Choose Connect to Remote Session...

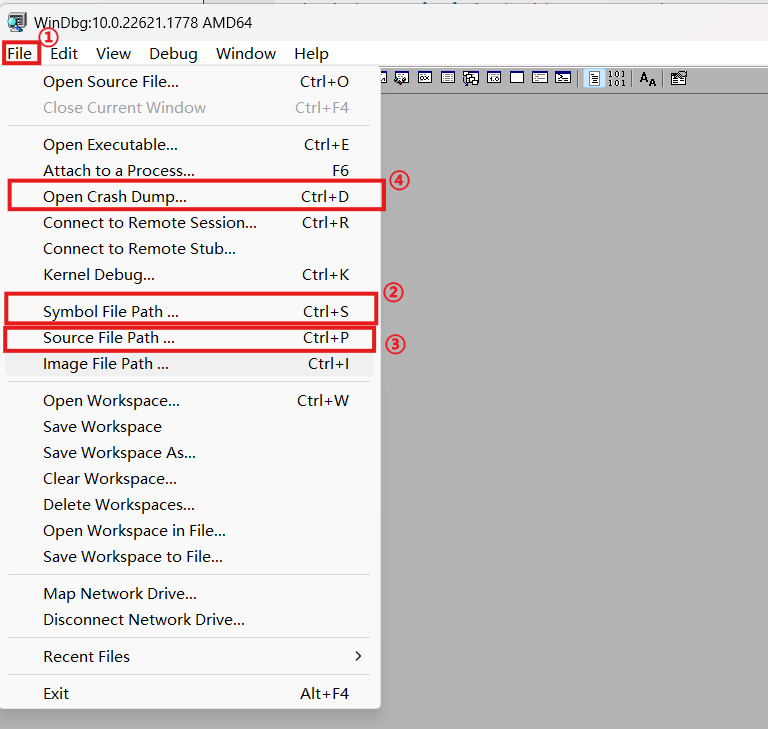[190, 222]
